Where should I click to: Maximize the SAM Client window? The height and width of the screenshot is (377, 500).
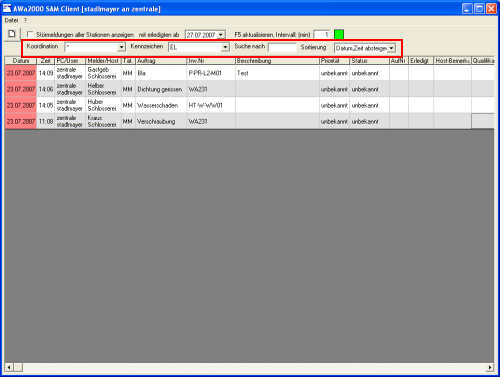479,8
